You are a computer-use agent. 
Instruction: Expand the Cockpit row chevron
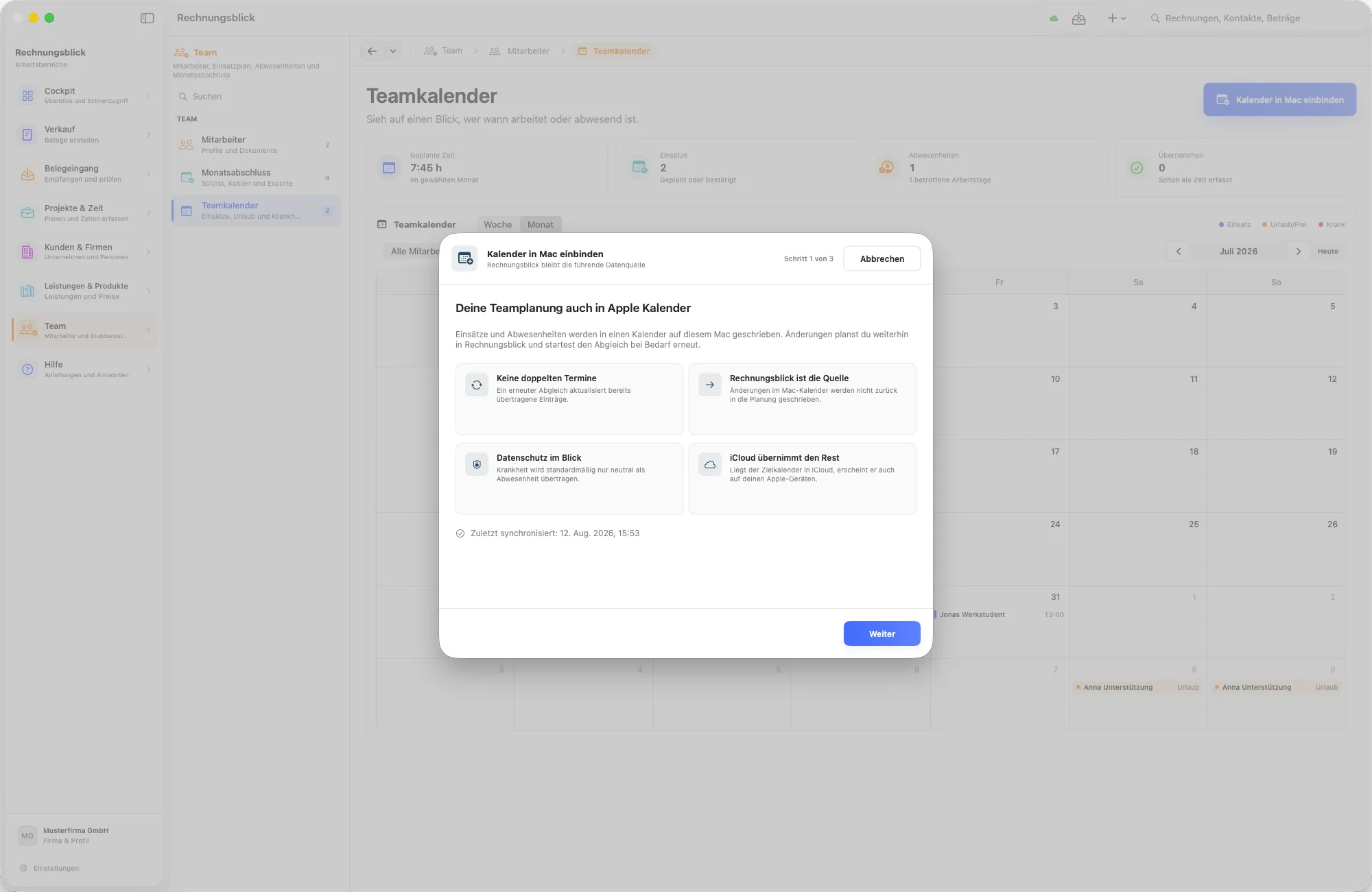(x=148, y=95)
